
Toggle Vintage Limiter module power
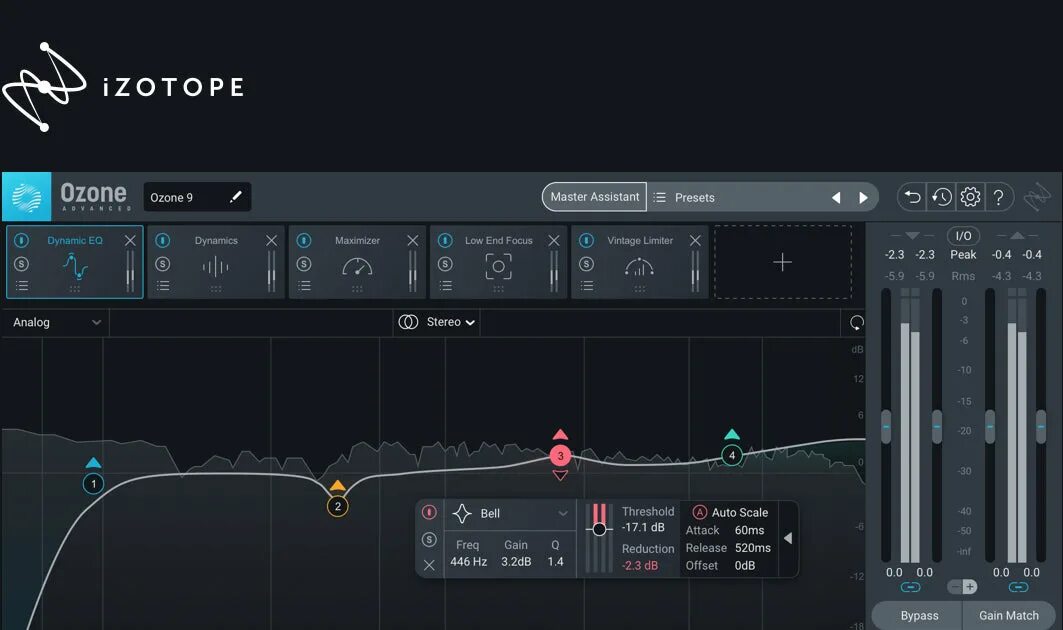click(x=586, y=240)
